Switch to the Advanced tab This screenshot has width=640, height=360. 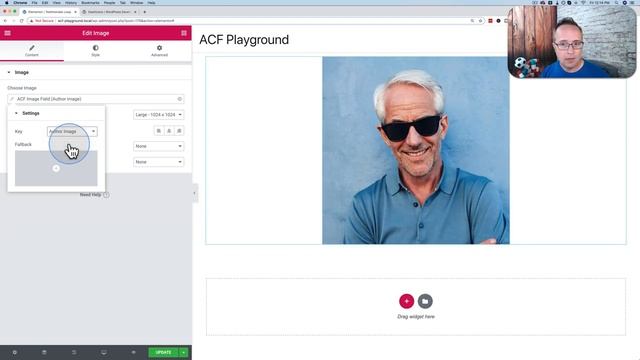click(x=159, y=51)
